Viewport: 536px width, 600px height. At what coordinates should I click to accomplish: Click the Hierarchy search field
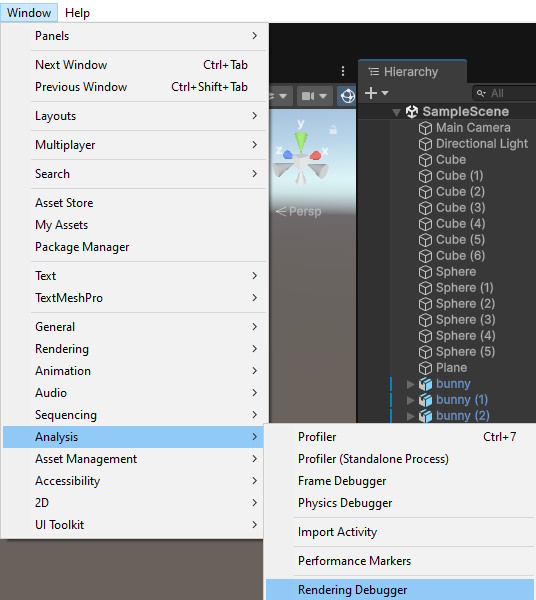[x=504, y=93]
